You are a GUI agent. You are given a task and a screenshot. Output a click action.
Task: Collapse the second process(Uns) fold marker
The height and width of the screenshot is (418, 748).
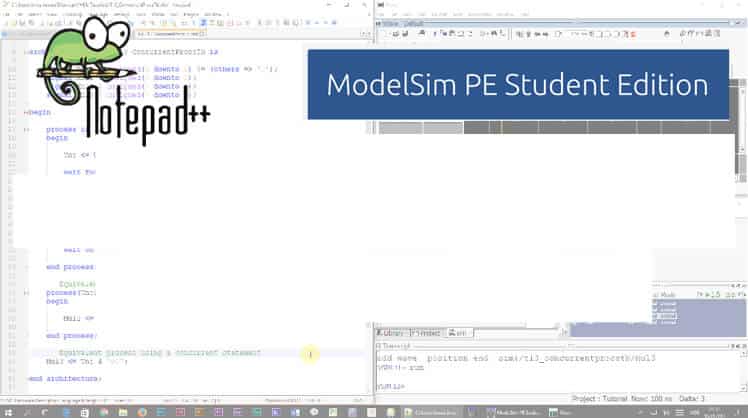pyautogui.click(x=26, y=293)
